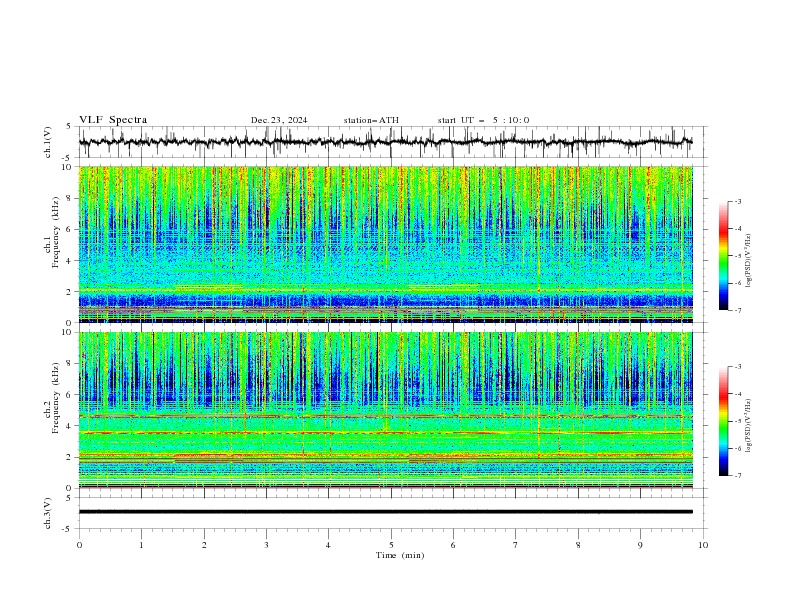Click the 'ch.1(V)' waveform axis label

48,142
